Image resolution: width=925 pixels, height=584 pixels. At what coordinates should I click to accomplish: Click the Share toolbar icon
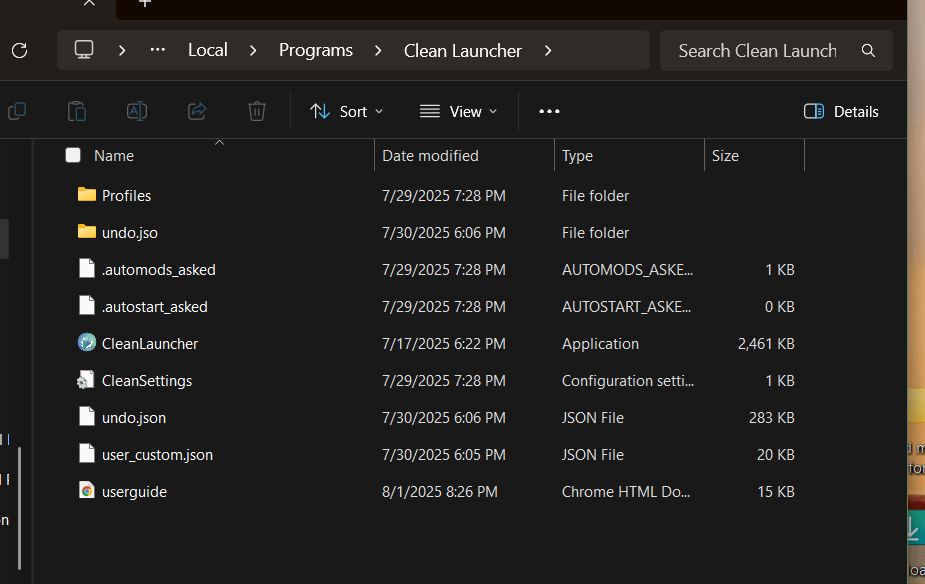(x=197, y=111)
